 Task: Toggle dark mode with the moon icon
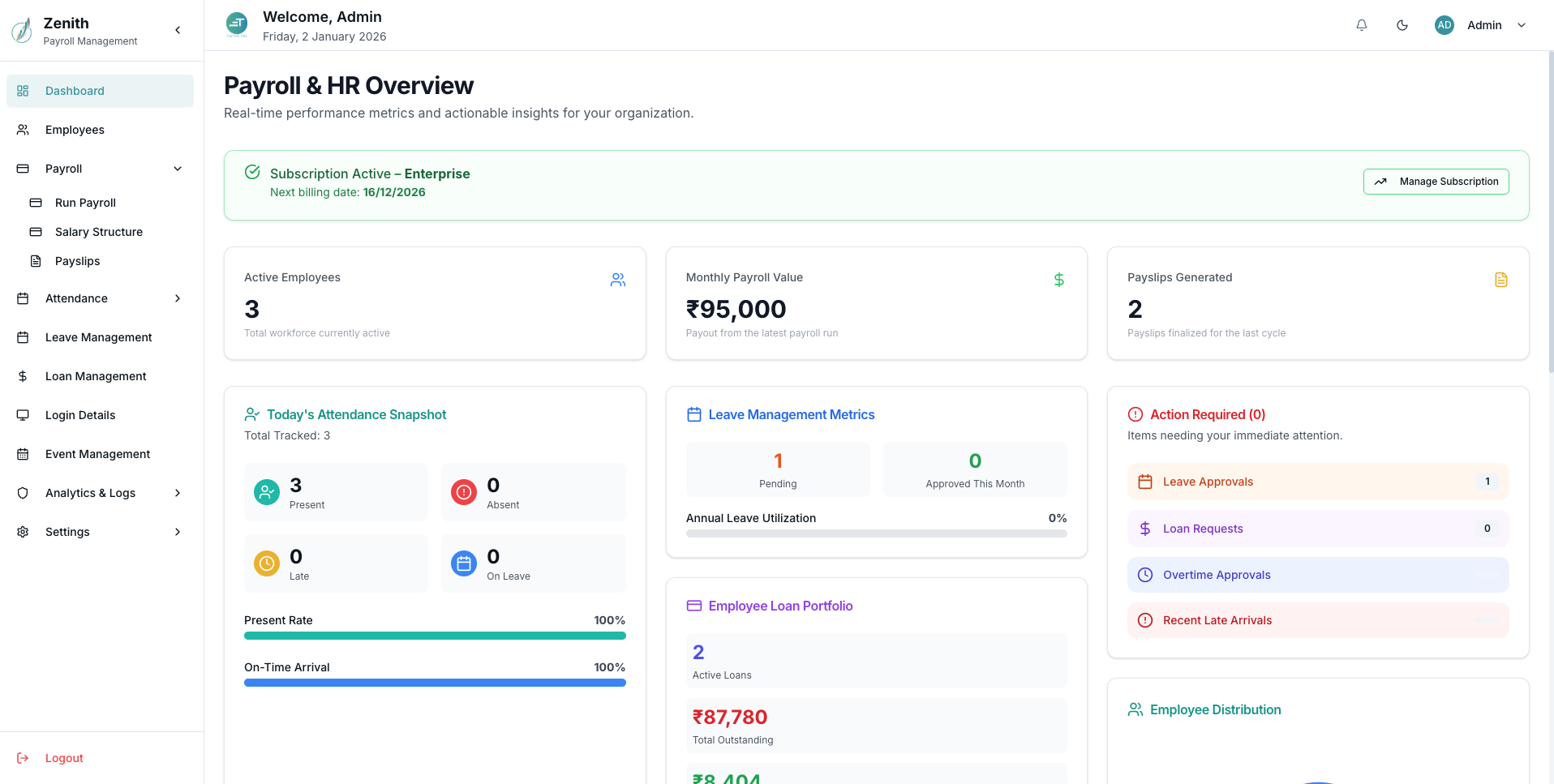coord(1402,25)
